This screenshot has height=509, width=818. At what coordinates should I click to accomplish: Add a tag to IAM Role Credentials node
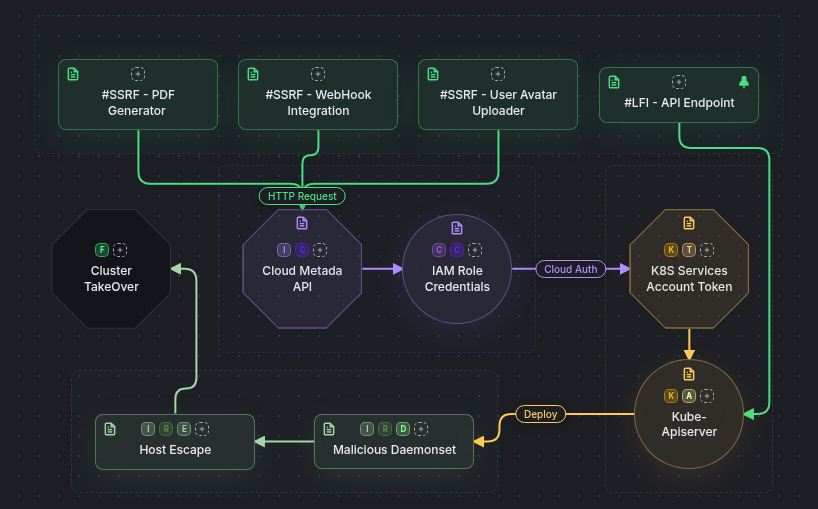tap(475, 250)
